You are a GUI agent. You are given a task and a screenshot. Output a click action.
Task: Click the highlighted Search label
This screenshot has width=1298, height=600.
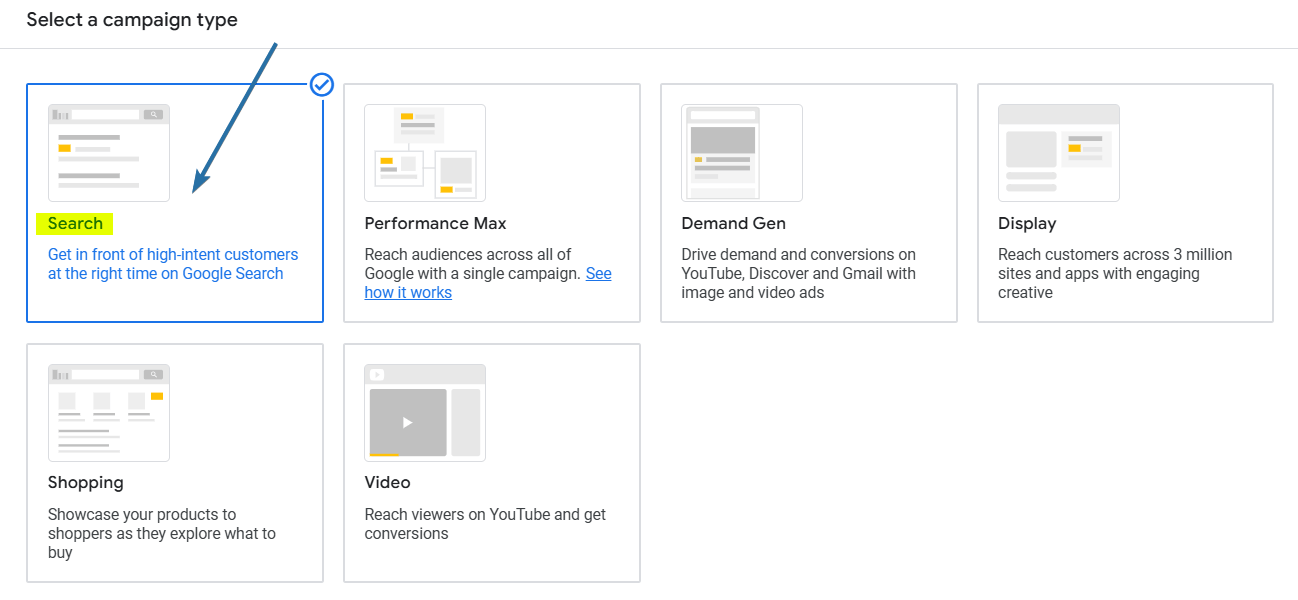click(x=74, y=223)
